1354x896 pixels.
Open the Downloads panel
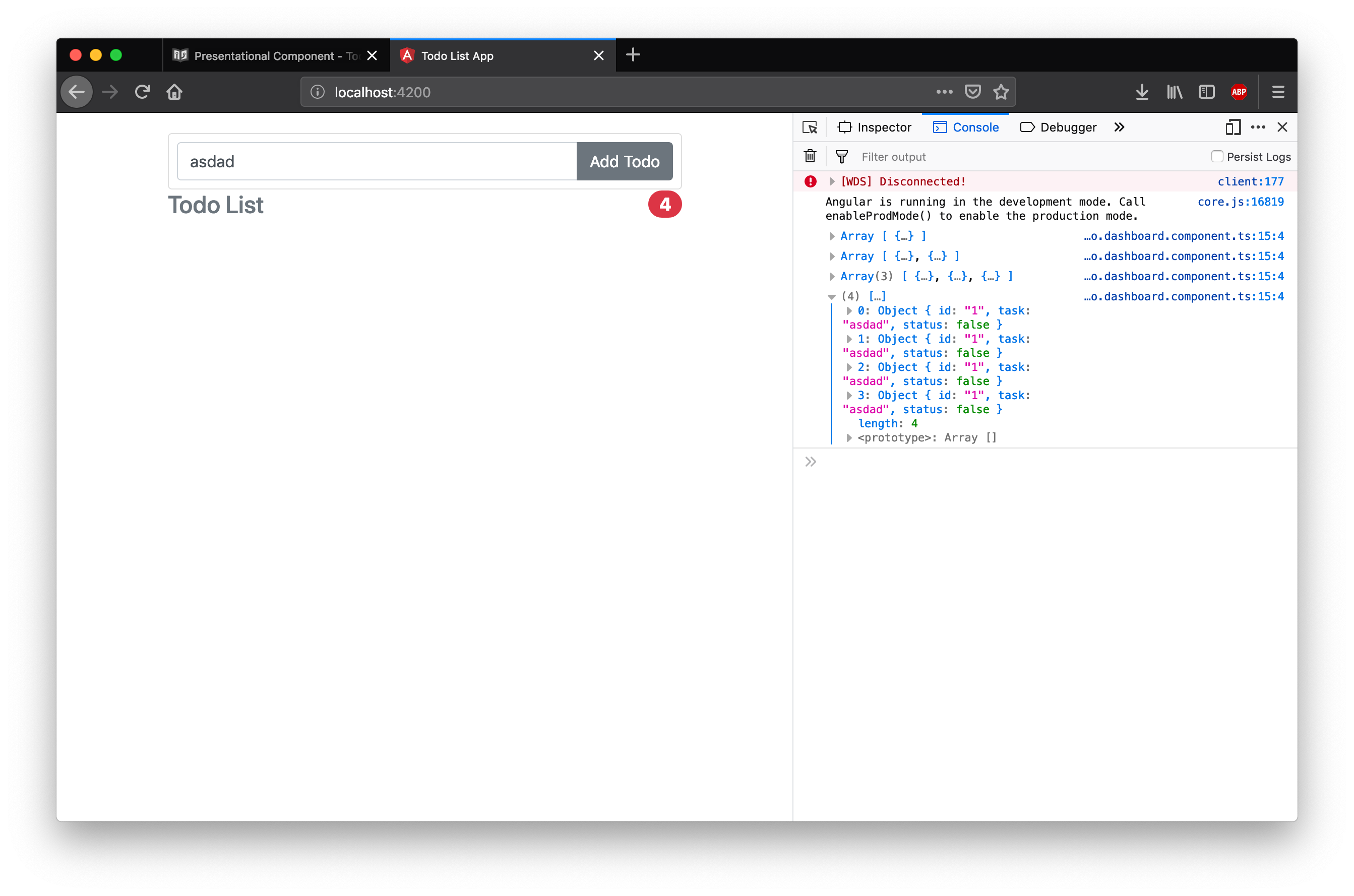point(1142,92)
